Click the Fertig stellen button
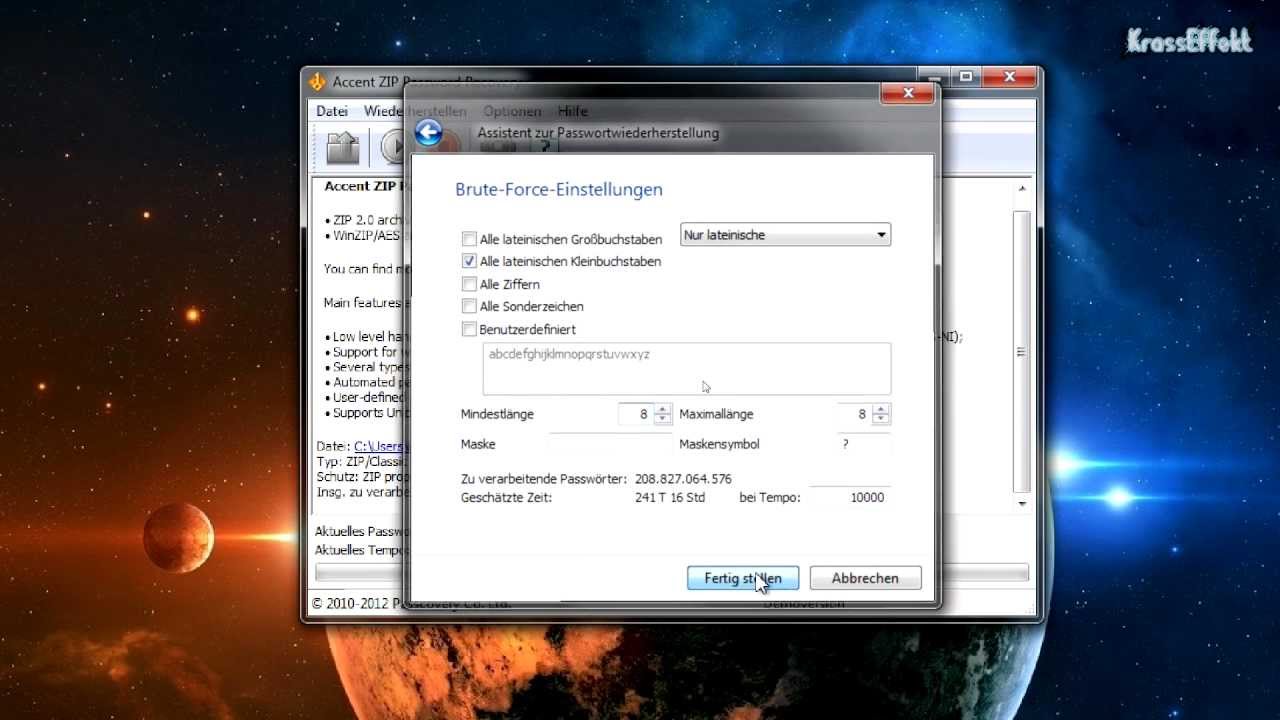Screen dimensions: 1280x720 (x=742, y=578)
